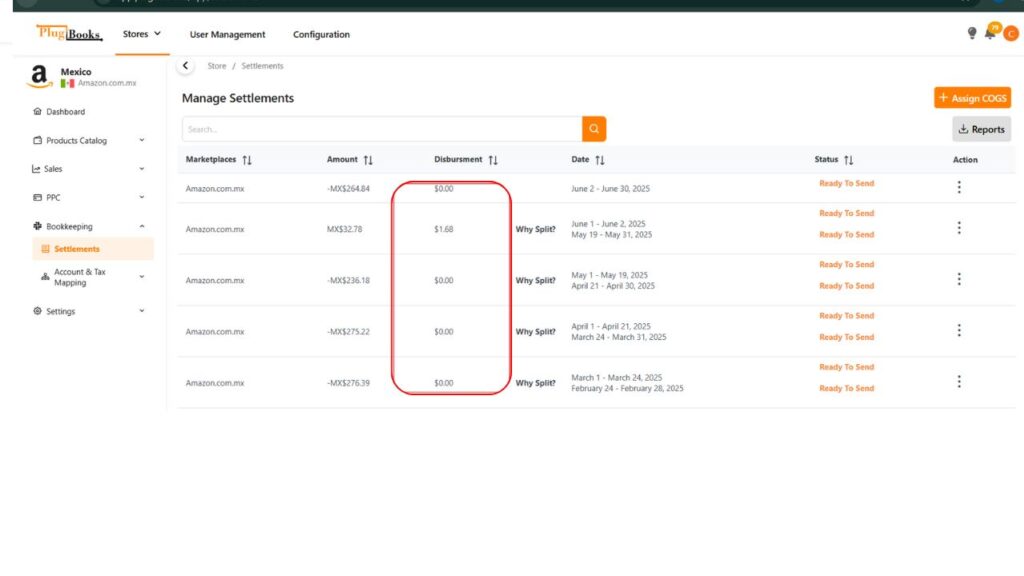
Task: Click the Dashboard home icon
Action: click(37, 112)
